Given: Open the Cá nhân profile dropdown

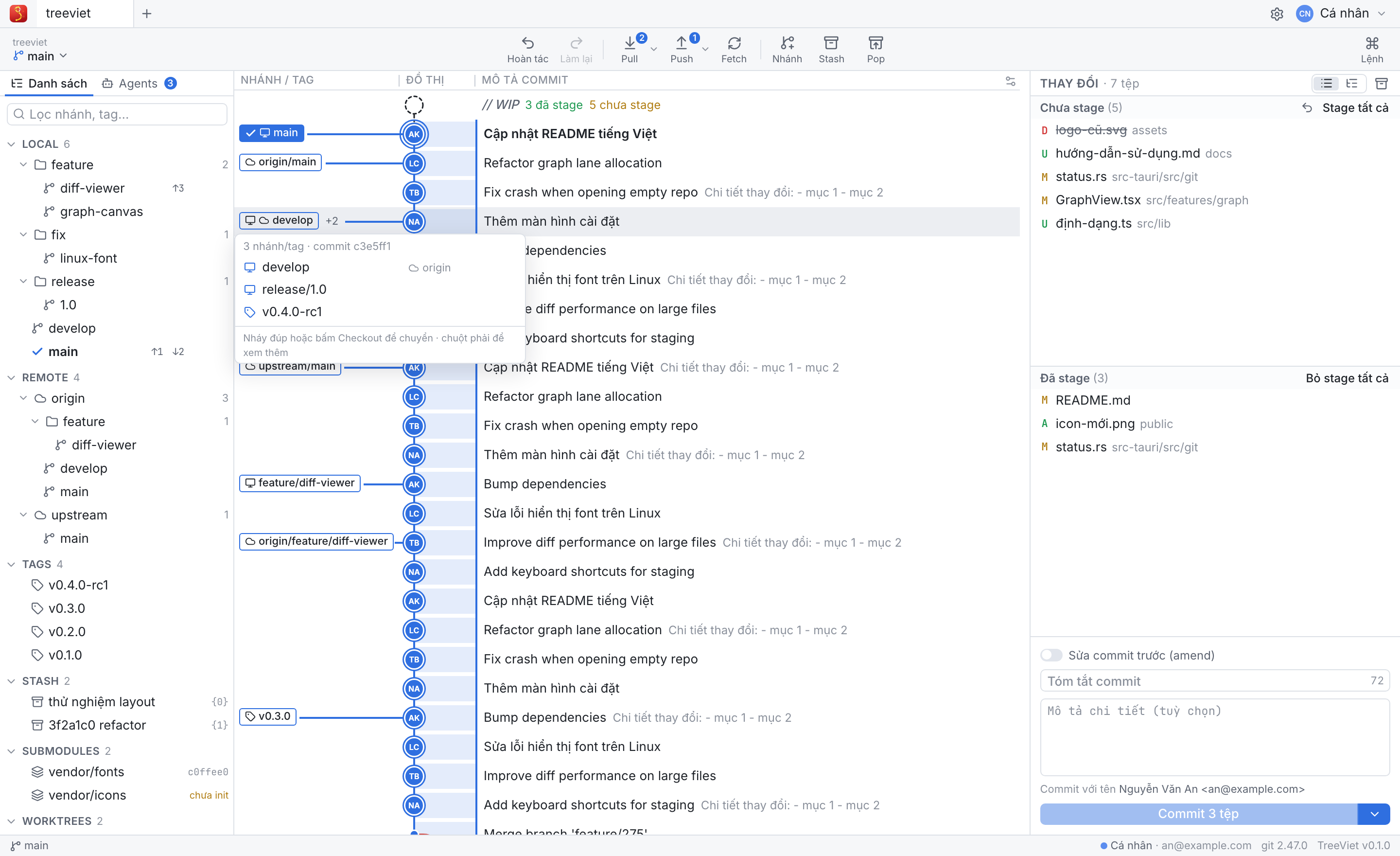Looking at the screenshot, I should point(1341,14).
